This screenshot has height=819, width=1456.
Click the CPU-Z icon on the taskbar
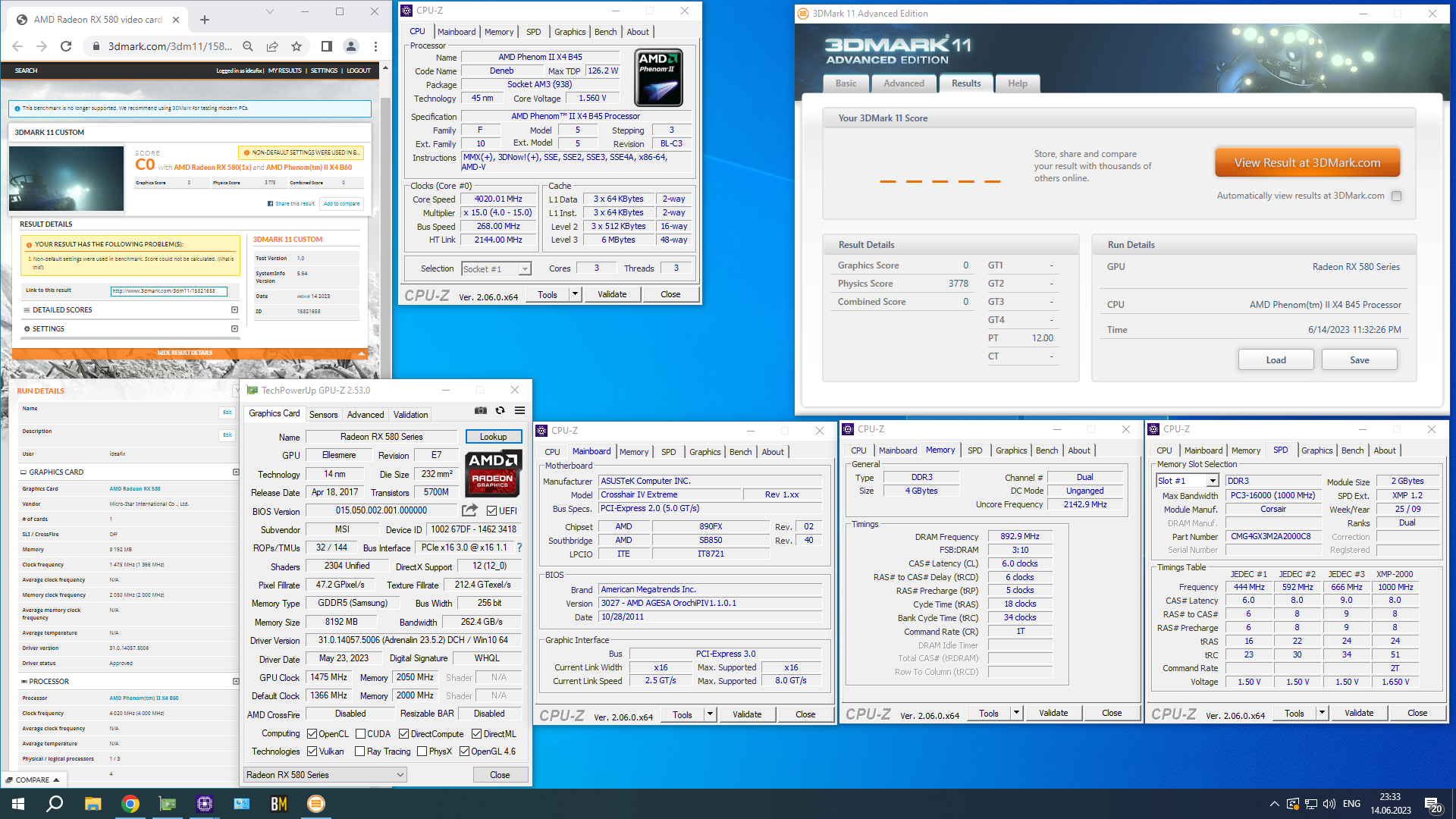tap(205, 804)
